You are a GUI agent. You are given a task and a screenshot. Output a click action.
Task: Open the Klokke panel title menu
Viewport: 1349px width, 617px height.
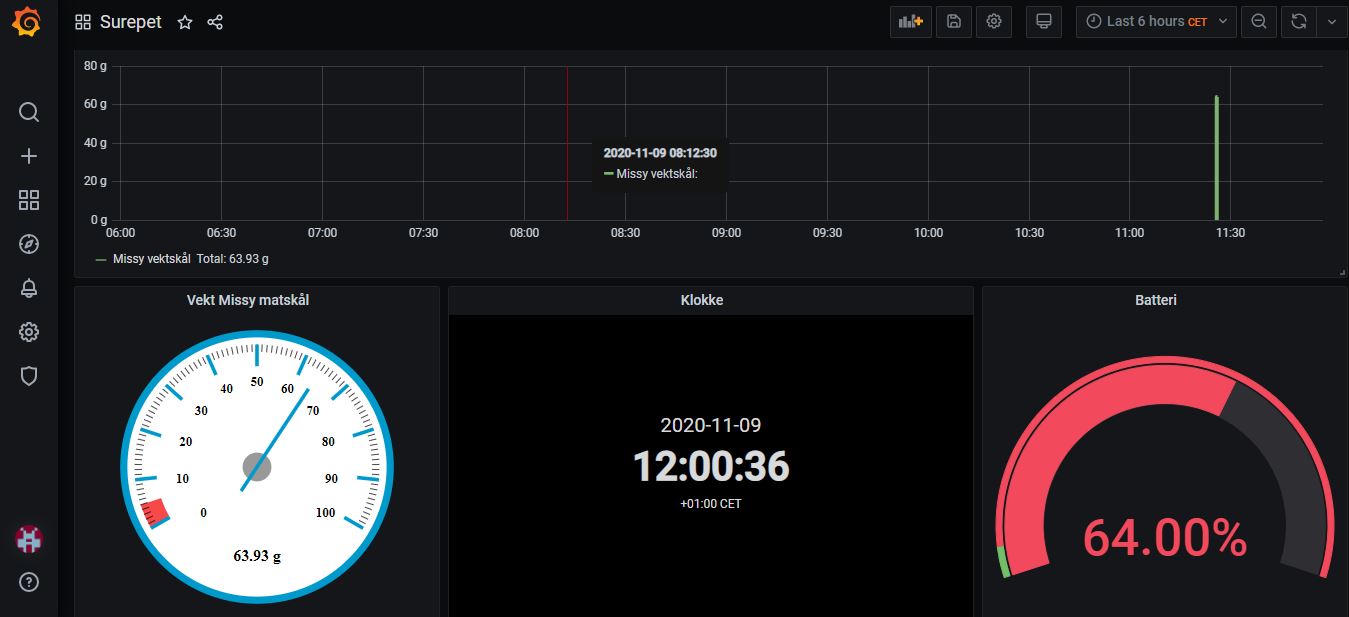point(701,299)
